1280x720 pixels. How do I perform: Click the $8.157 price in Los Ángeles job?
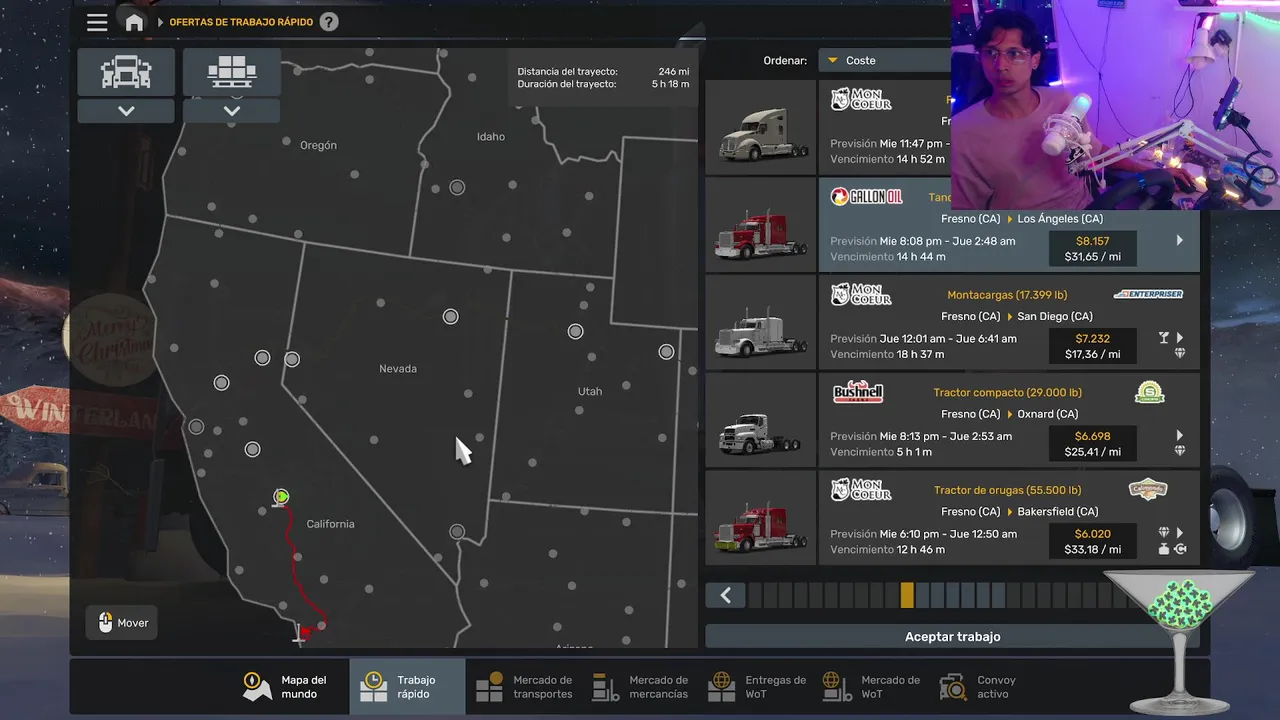1093,241
